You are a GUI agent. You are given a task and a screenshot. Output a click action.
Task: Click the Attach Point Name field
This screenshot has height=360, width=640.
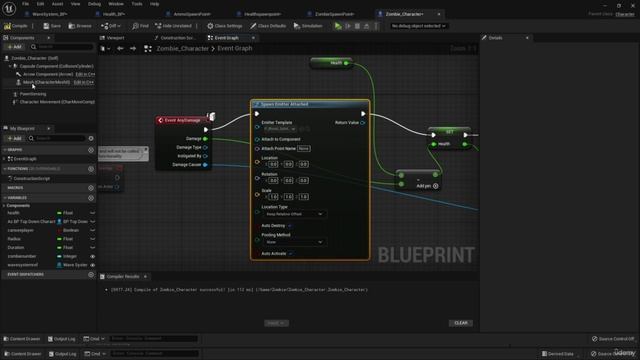pyautogui.click(x=304, y=149)
